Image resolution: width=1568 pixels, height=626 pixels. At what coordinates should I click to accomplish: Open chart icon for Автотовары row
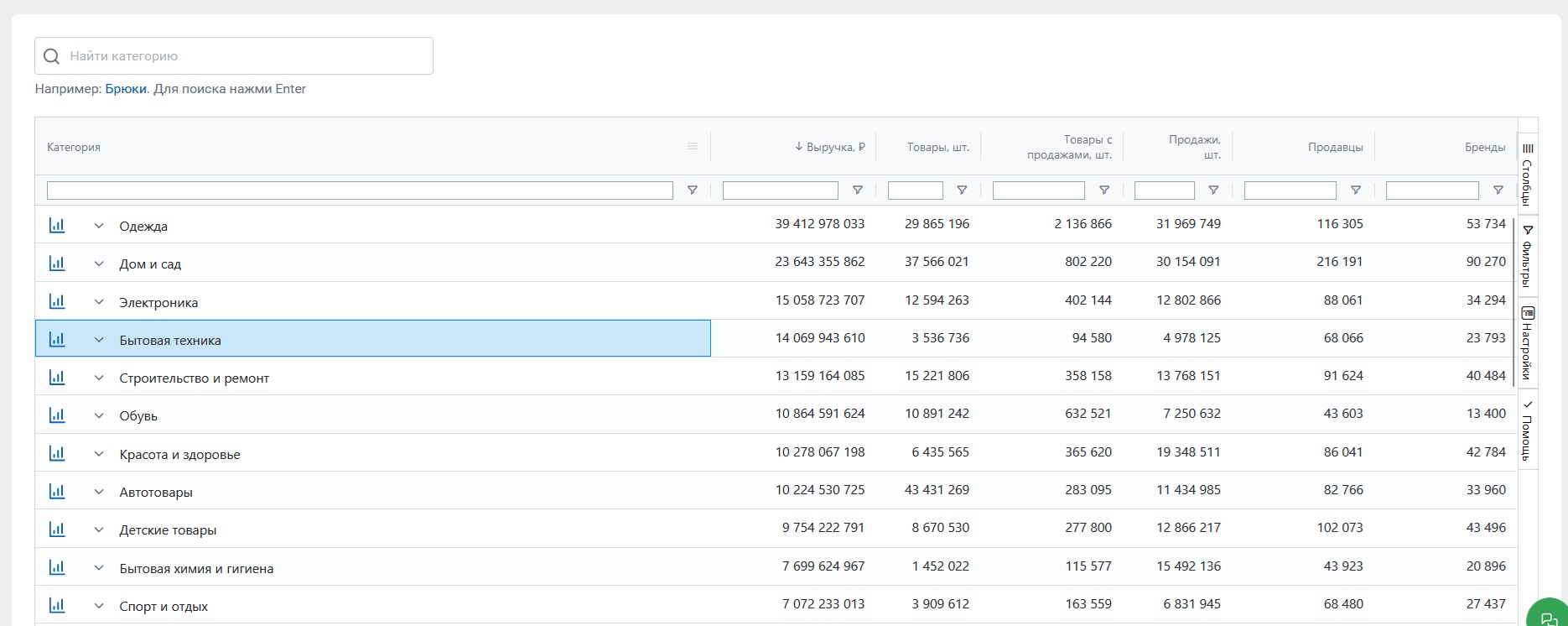57,492
